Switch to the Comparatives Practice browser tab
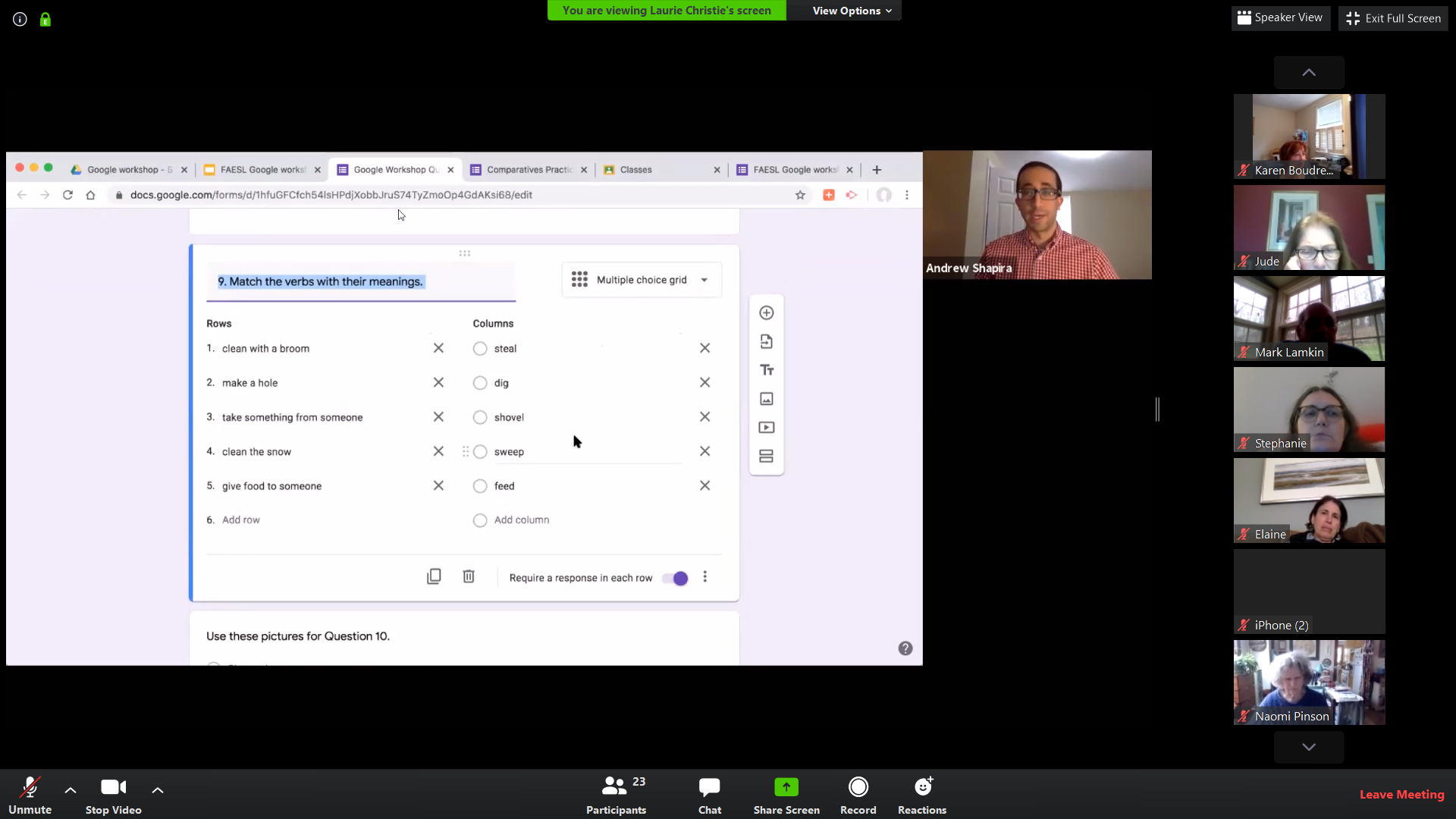This screenshot has height=819, width=1456. click(x=529, y=170)
